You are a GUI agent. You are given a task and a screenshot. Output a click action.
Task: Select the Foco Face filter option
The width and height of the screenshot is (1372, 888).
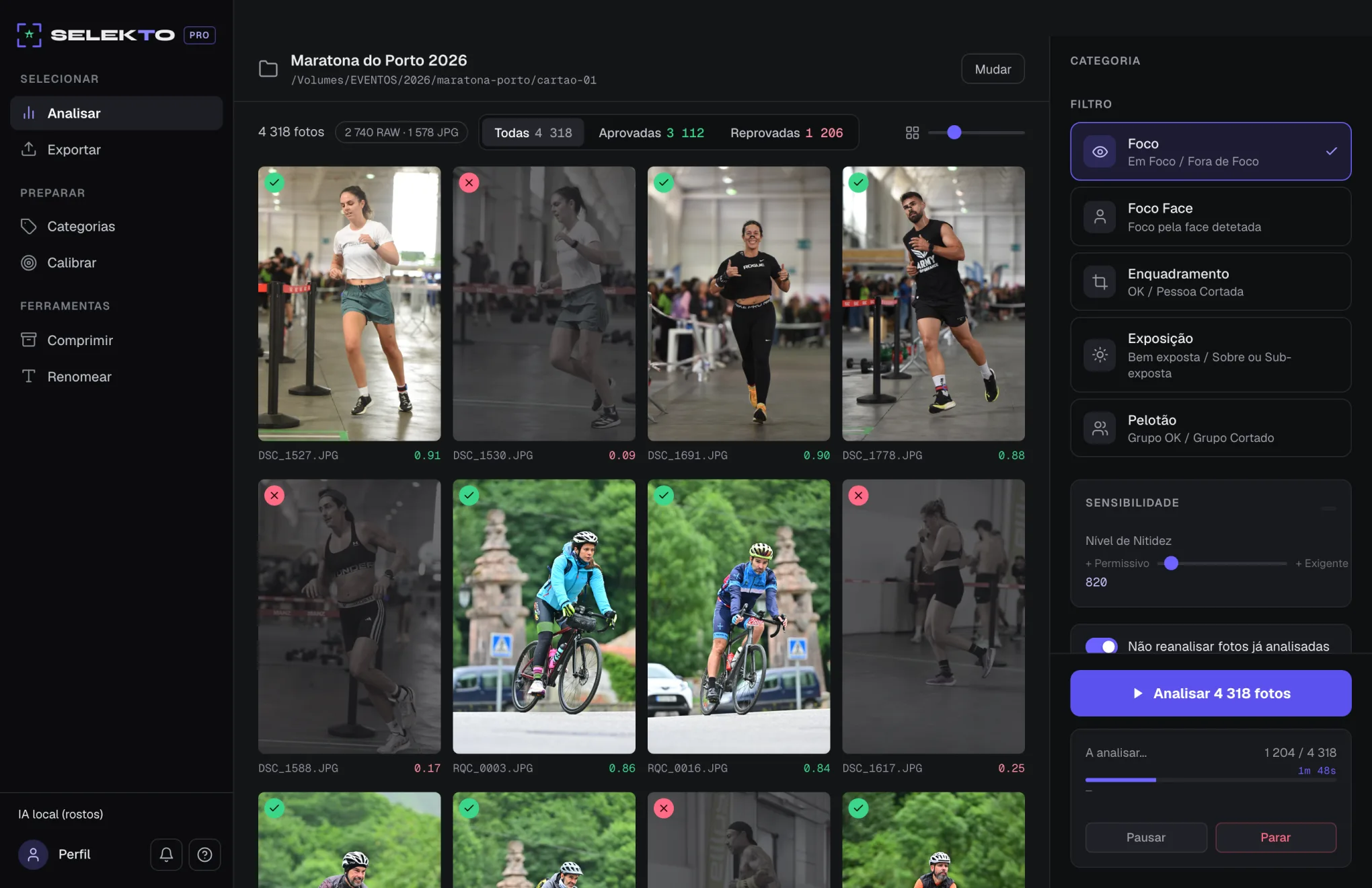(1211, 217)
